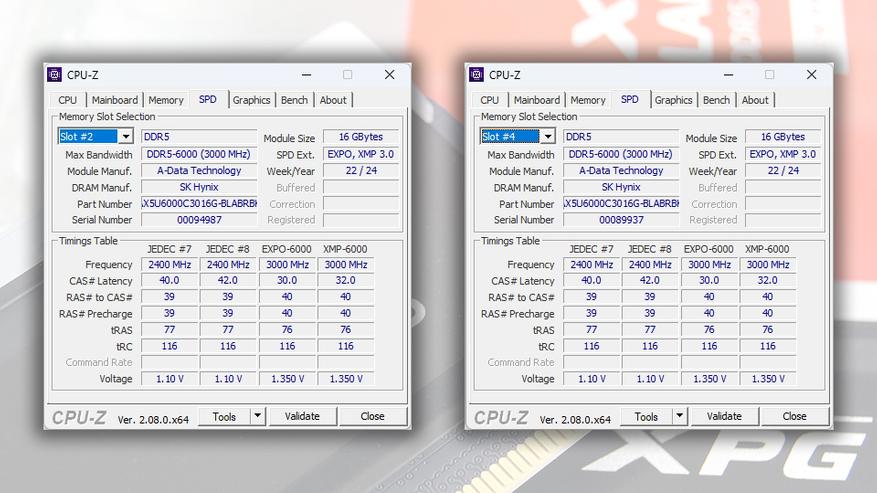This screenshot has height=493, width=877.
Task: Click the DDR5 memory type field in left window
Action: [199, 137]
